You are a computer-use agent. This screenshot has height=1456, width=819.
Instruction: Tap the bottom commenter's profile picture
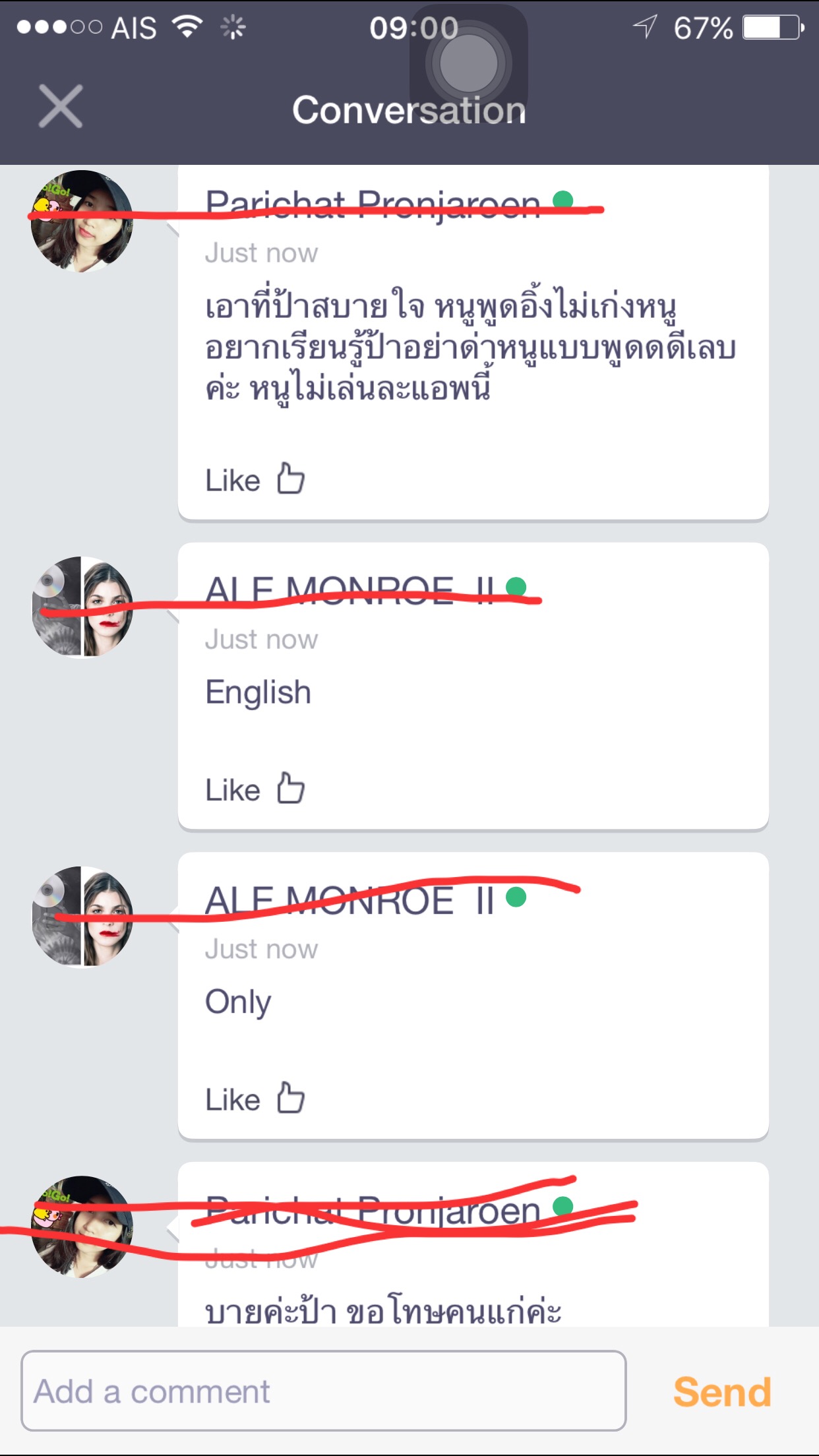[82, 1227]
